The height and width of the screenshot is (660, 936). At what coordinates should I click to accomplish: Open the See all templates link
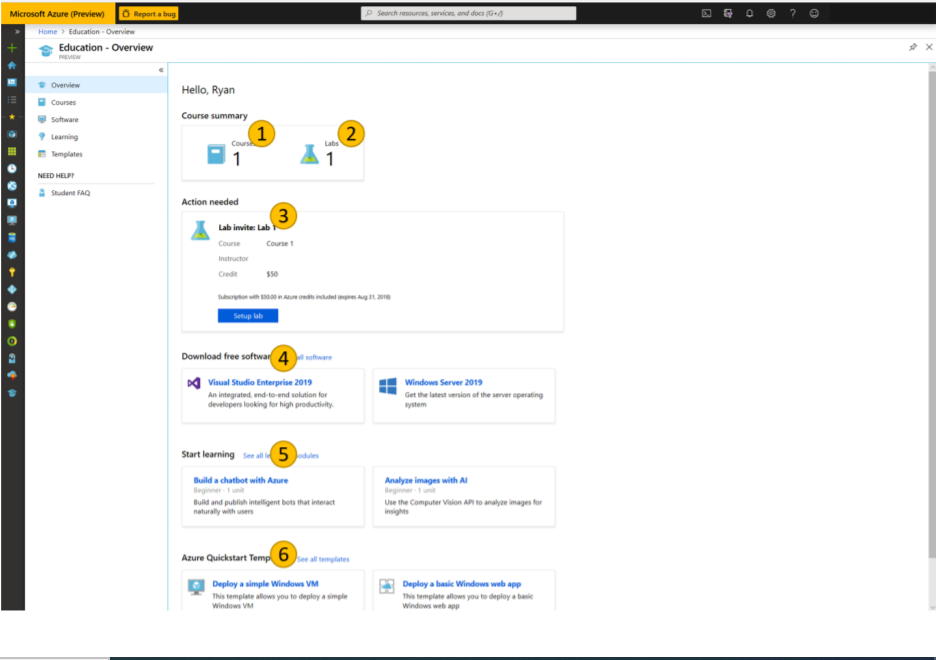coord(323,559)
